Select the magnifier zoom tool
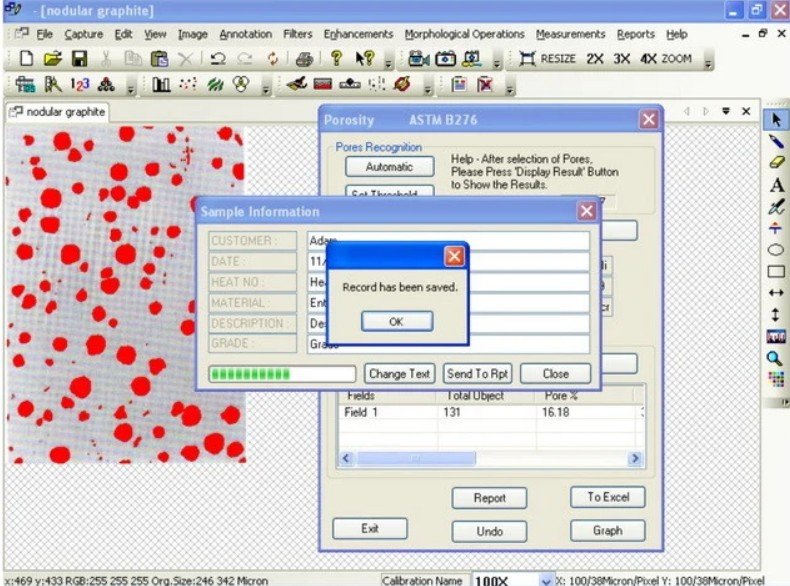Screen dimensions: 790x586 click(775, 358)
